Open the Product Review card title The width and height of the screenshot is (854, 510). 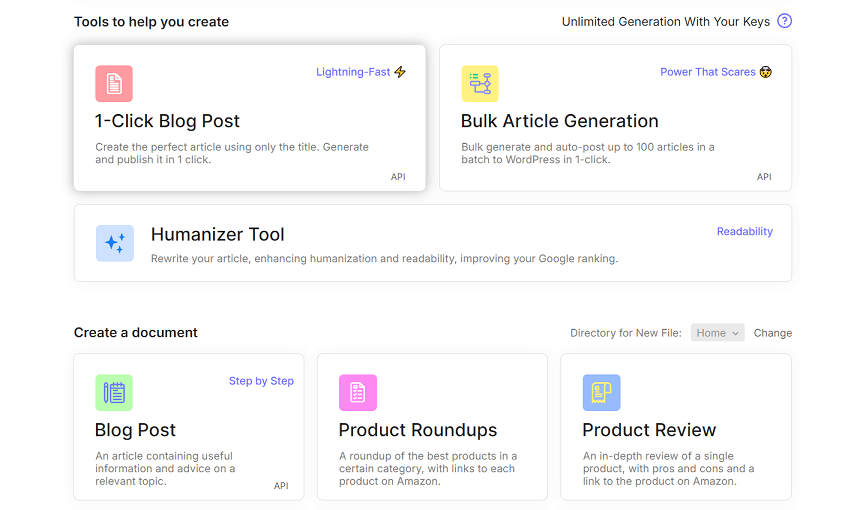(x=649, y=430)
